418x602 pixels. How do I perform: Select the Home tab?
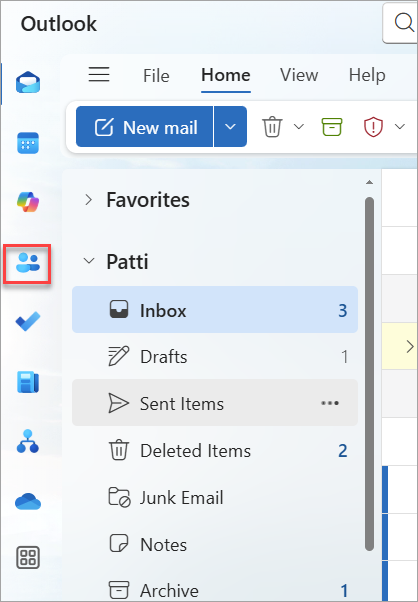click(x=226, y=75)
